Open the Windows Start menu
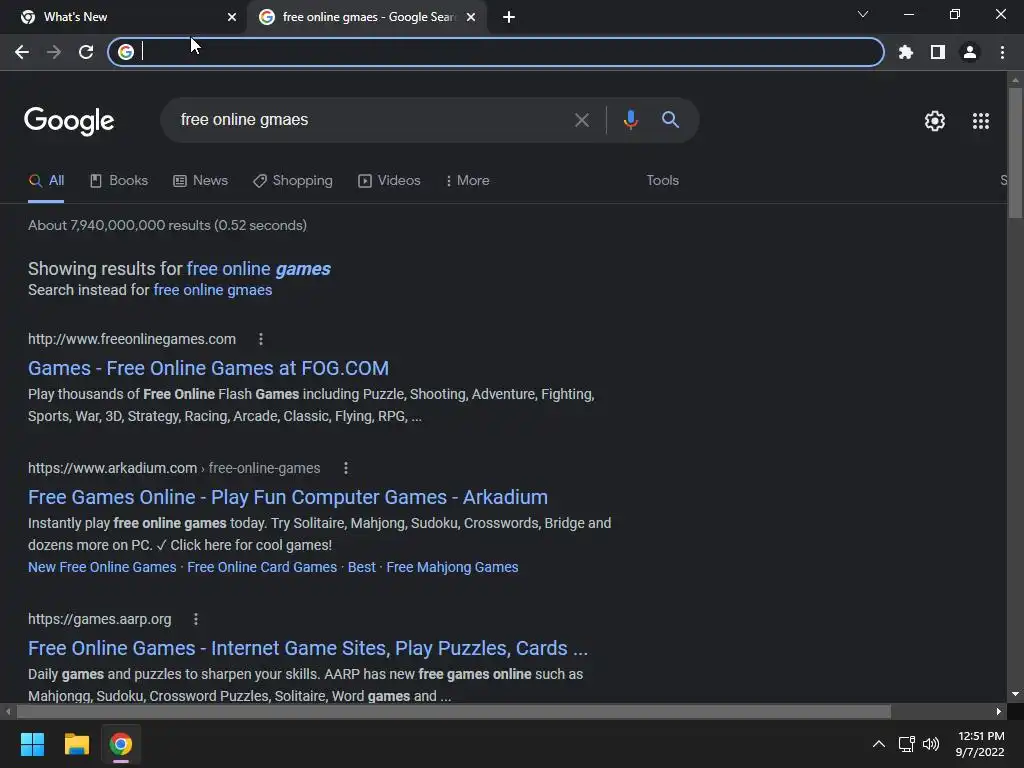 pyautogui.click(x=32, y=744)
